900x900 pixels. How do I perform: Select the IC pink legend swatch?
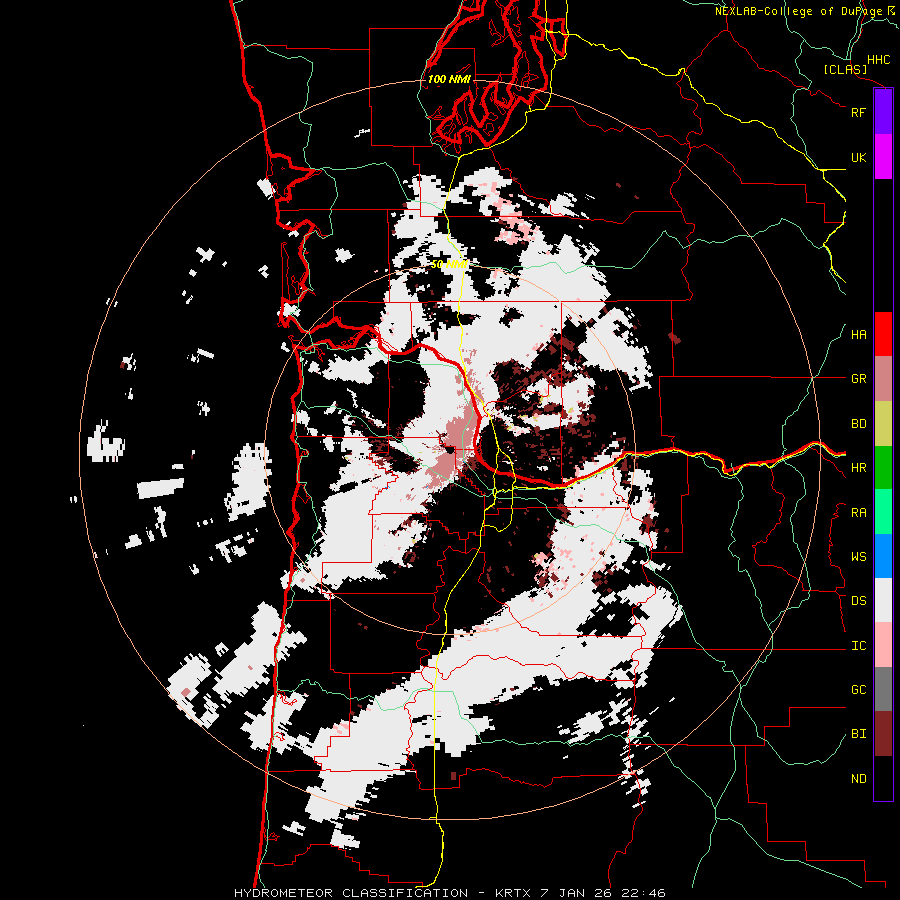[883, 645]
